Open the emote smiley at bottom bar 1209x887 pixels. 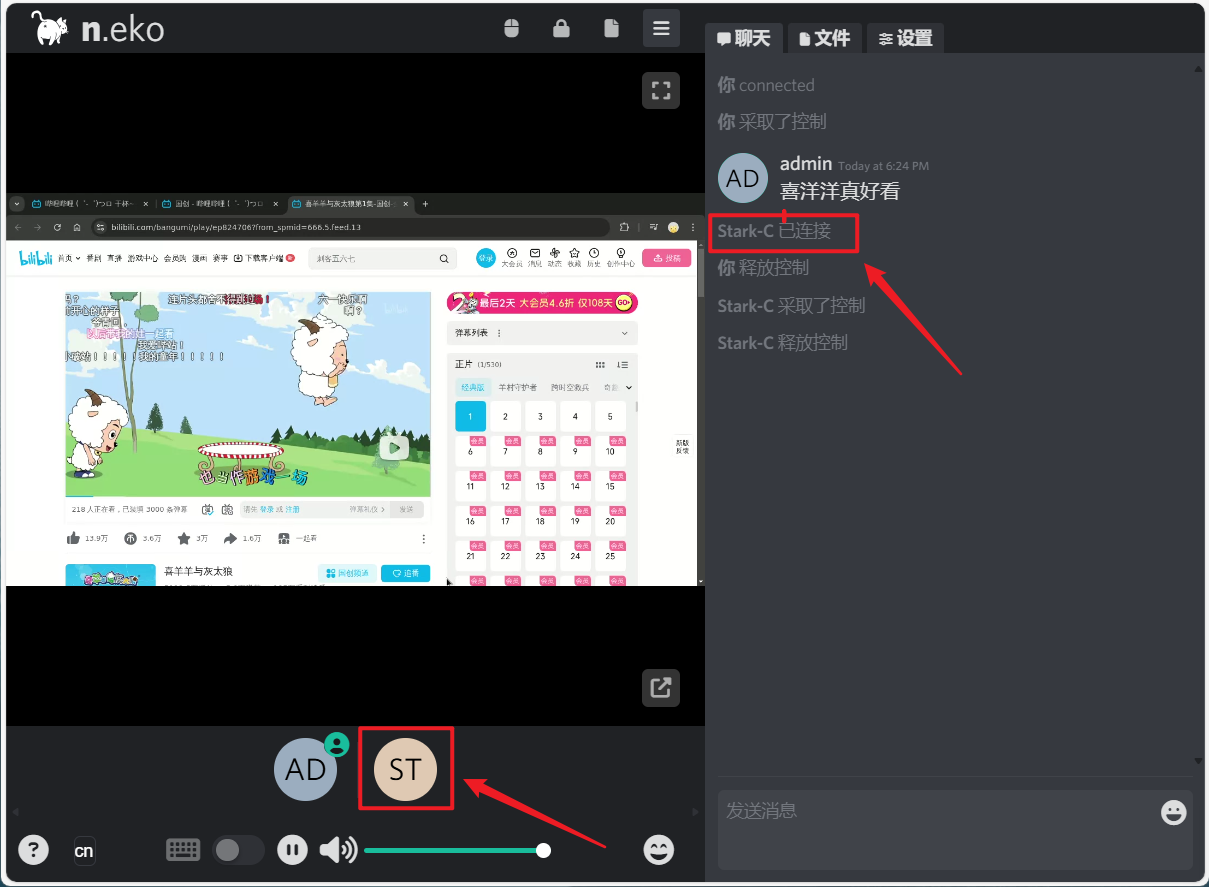pyautogui.click(x=658, y=850)
